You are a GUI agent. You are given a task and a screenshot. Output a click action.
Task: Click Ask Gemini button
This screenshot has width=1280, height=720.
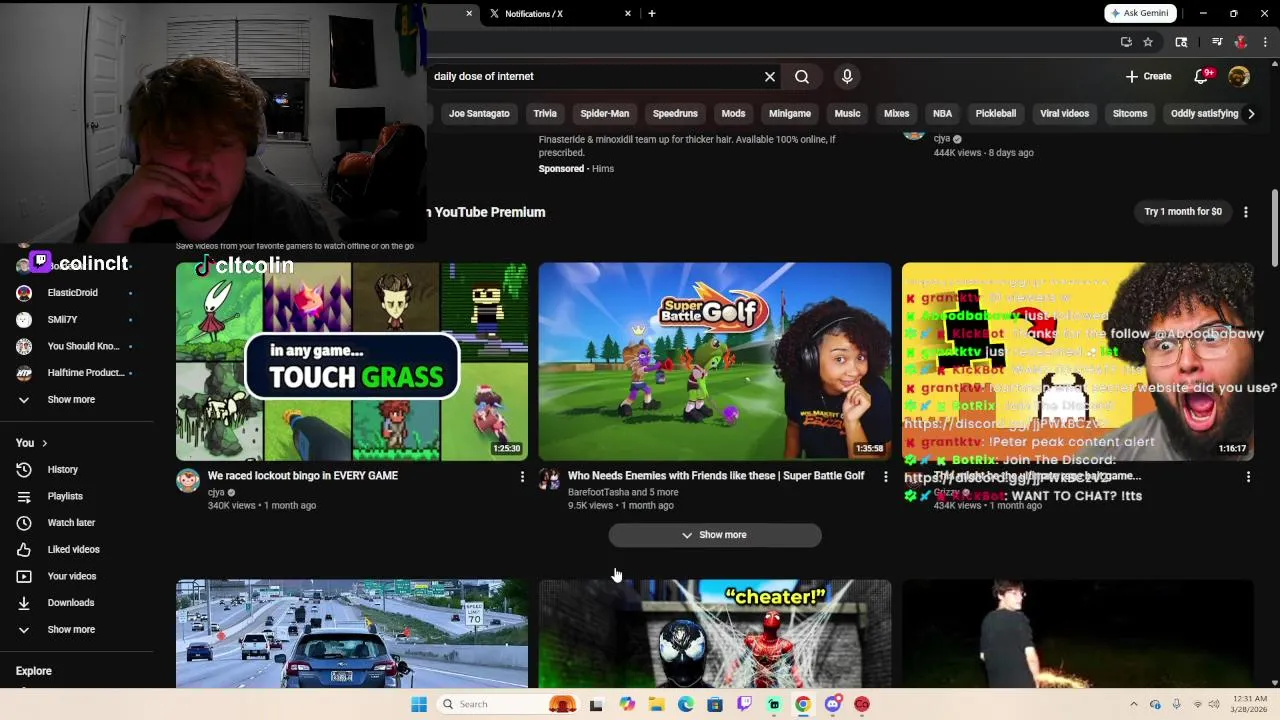tap(1140, 13)
